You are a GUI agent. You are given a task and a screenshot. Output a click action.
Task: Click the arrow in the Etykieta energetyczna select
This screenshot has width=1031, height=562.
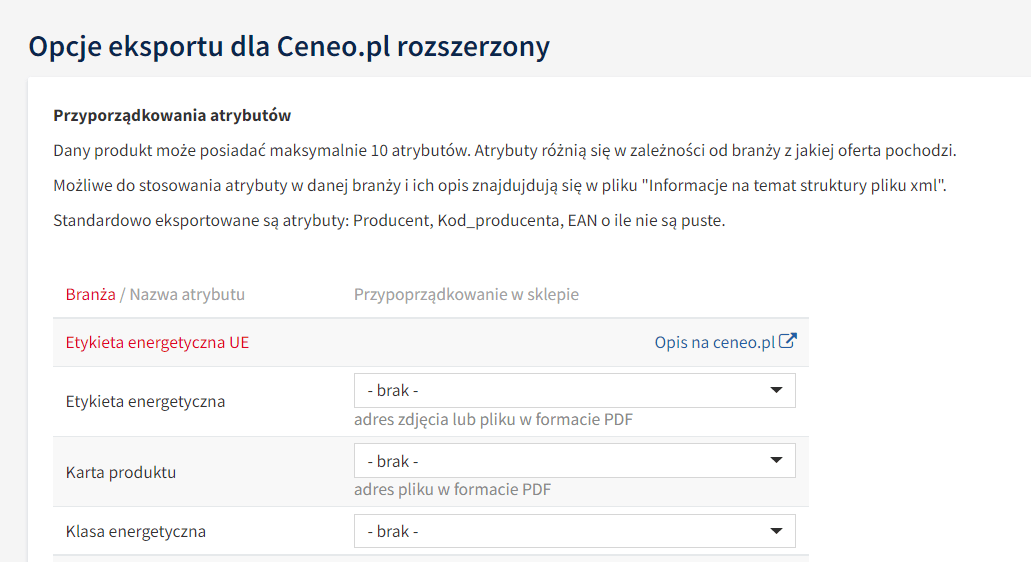tap(776, 391)
